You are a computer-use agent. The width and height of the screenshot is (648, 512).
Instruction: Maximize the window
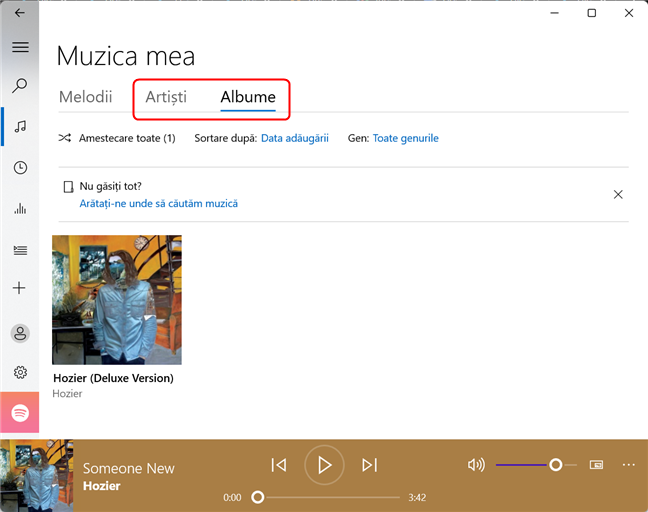592,13
